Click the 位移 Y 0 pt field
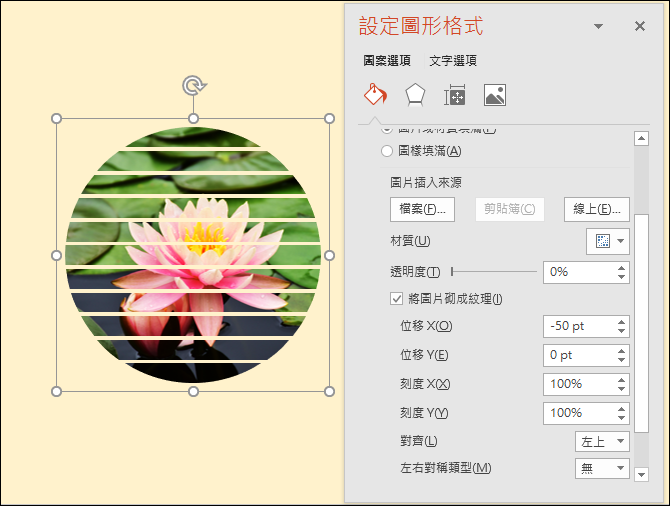This screenshot has width=670, height=506. click(x=579, y=356)
